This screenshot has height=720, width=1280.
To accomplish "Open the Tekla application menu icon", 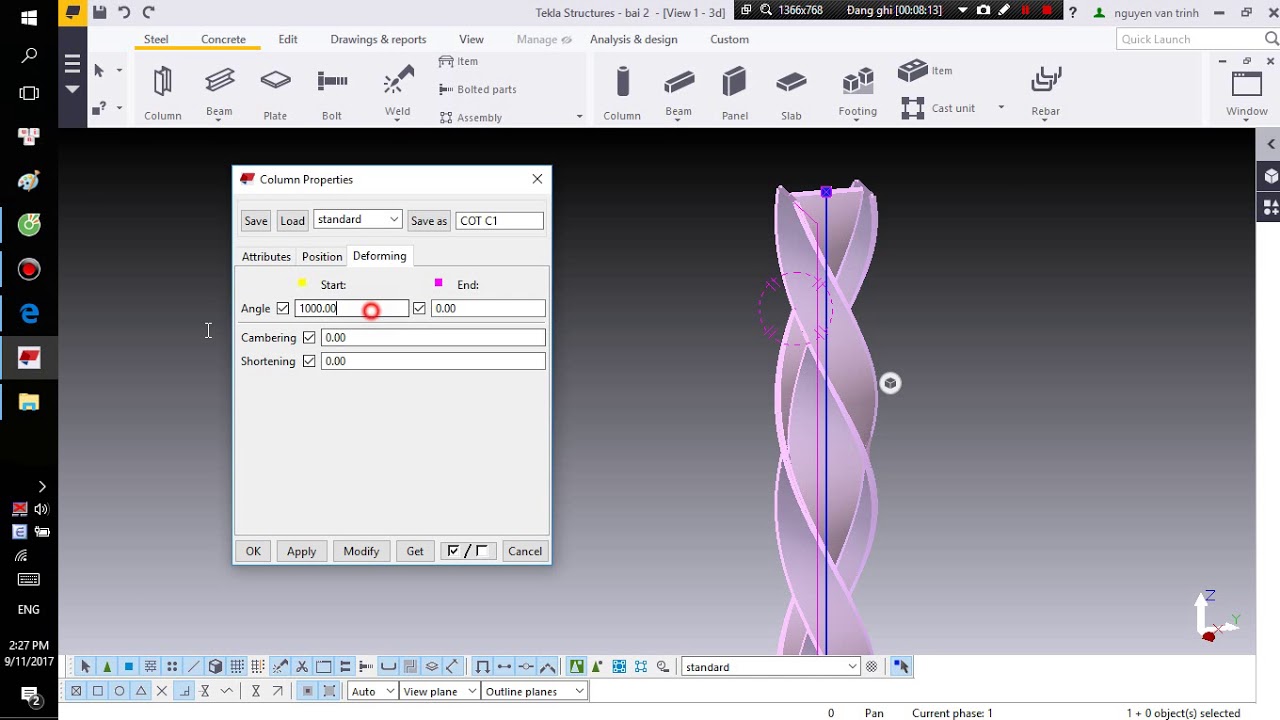I will click(x=73, y=12).
